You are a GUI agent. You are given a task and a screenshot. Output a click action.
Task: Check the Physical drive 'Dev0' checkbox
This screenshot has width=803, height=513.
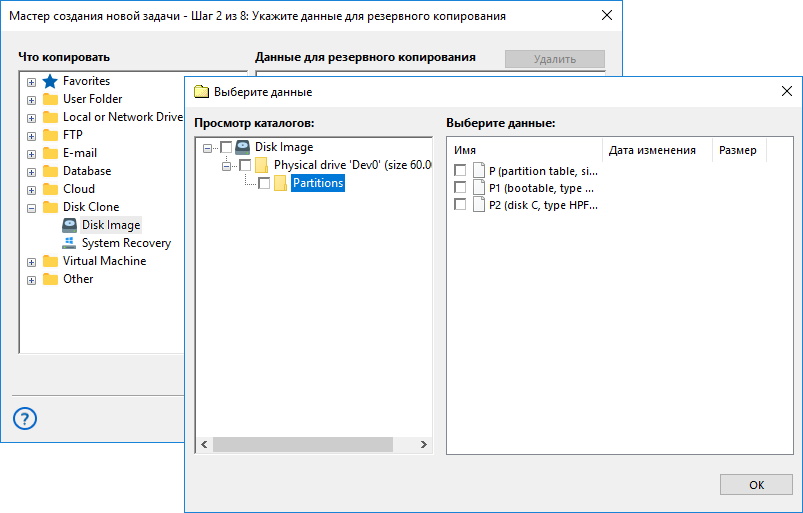coord(245,165)
